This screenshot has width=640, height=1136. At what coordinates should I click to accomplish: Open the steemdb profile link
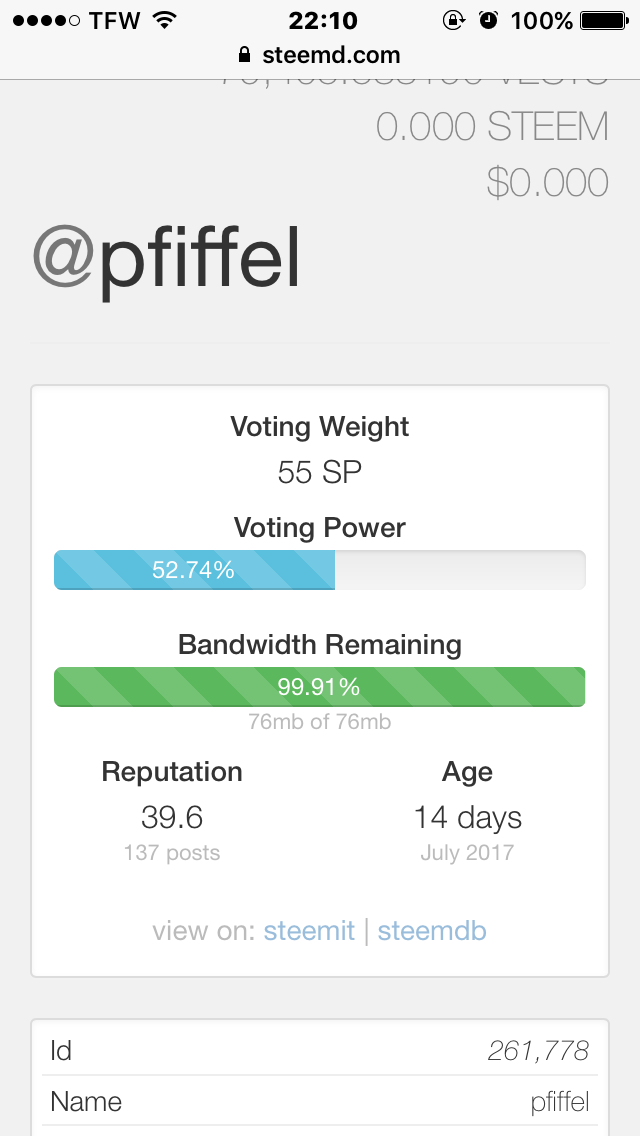pos(432,930)
